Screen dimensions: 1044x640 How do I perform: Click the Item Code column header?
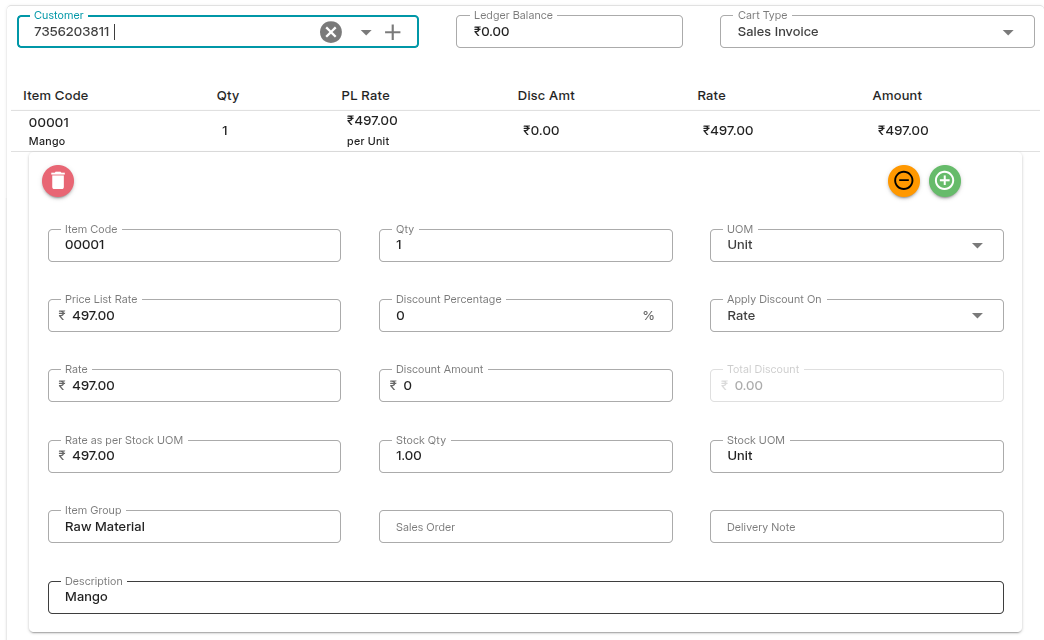point(55,96)
